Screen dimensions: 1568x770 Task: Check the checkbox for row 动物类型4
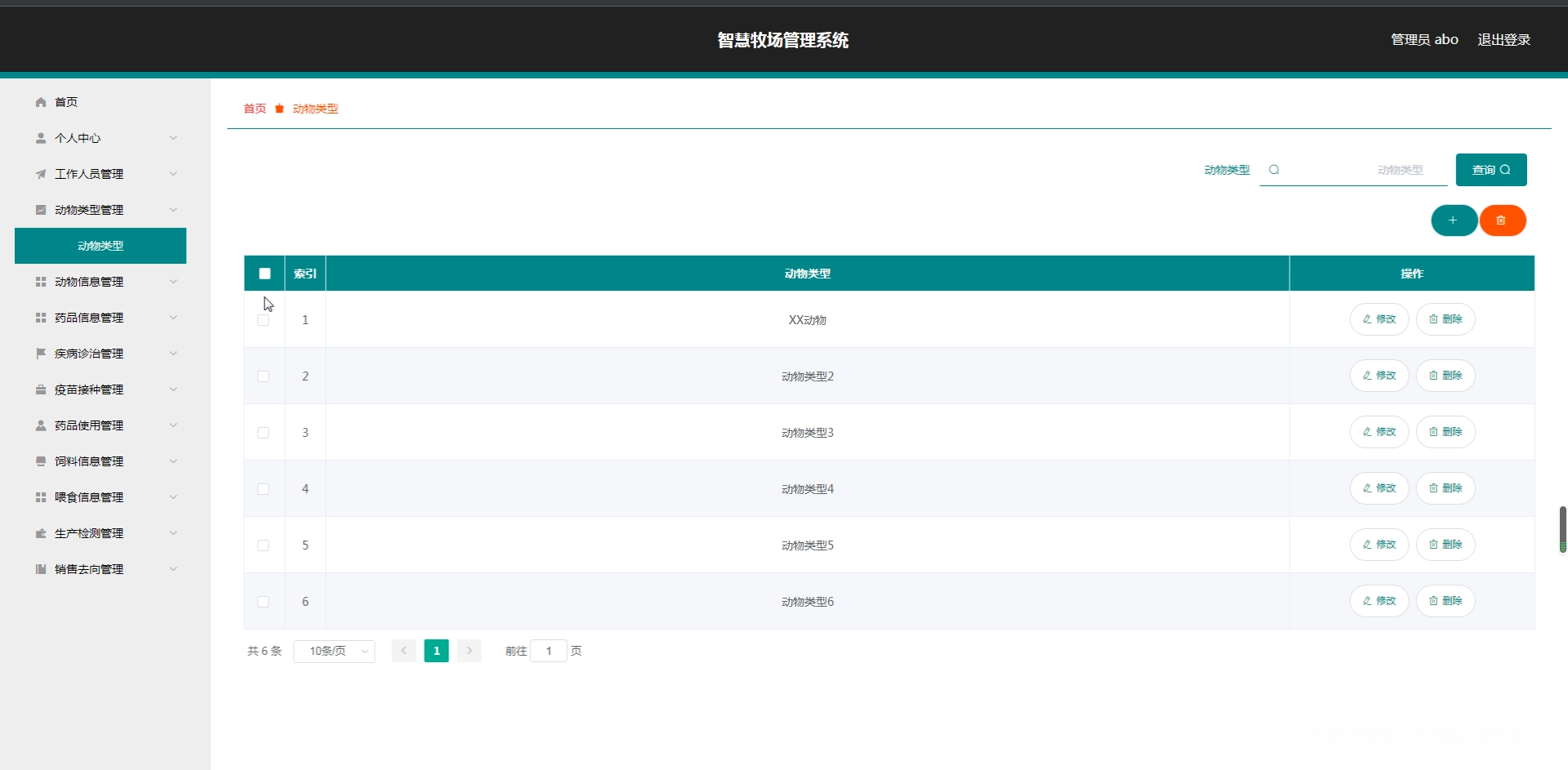[x=263, y=489]
